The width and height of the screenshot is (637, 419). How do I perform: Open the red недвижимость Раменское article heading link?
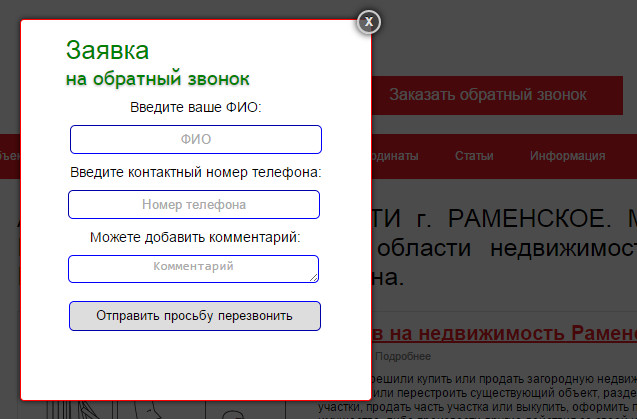click(x=504, y=333)
